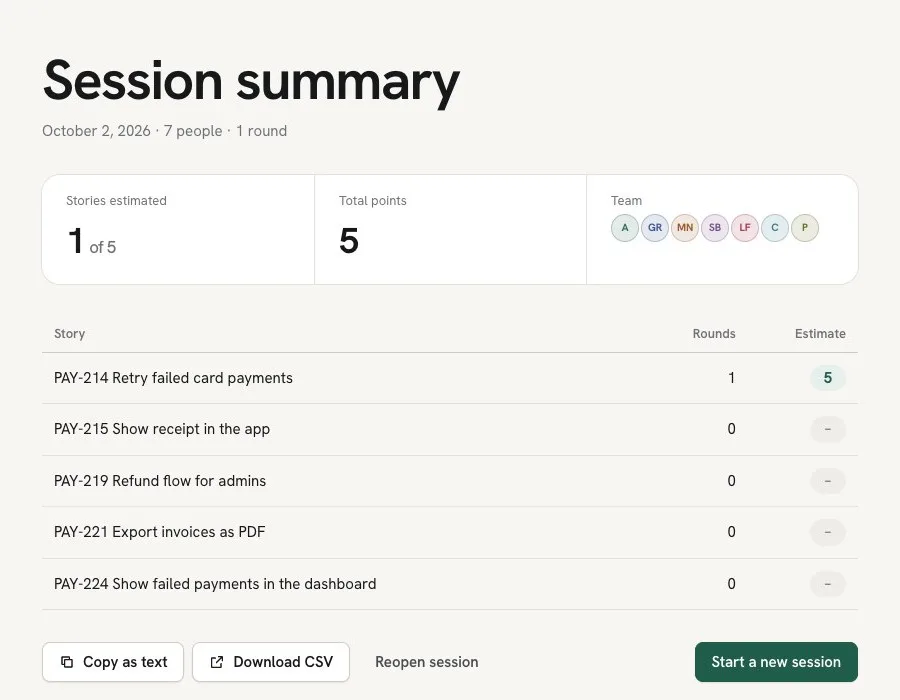This screenshot has width=900, height=700.
Task: Select team avatar MN
Action: click(685, 228)
